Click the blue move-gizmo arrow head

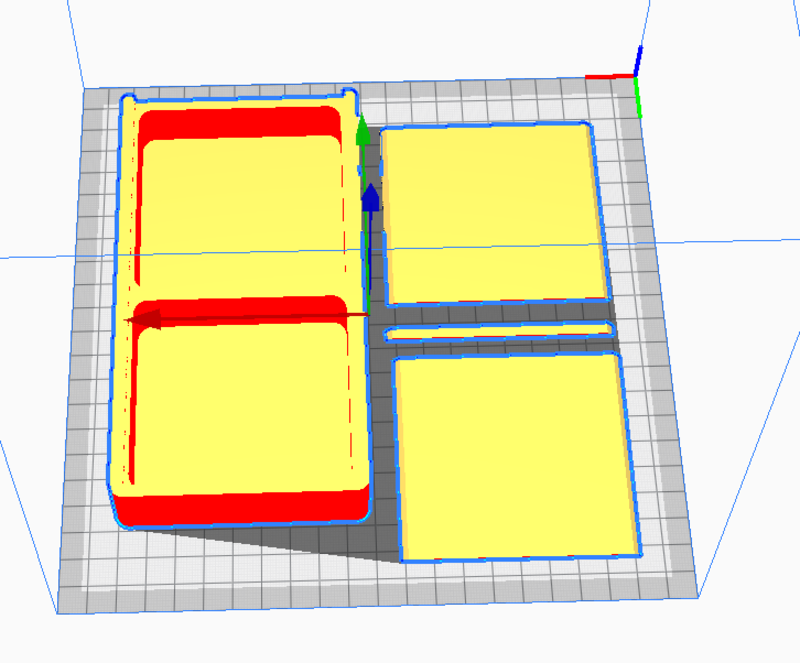pos(371,198)
